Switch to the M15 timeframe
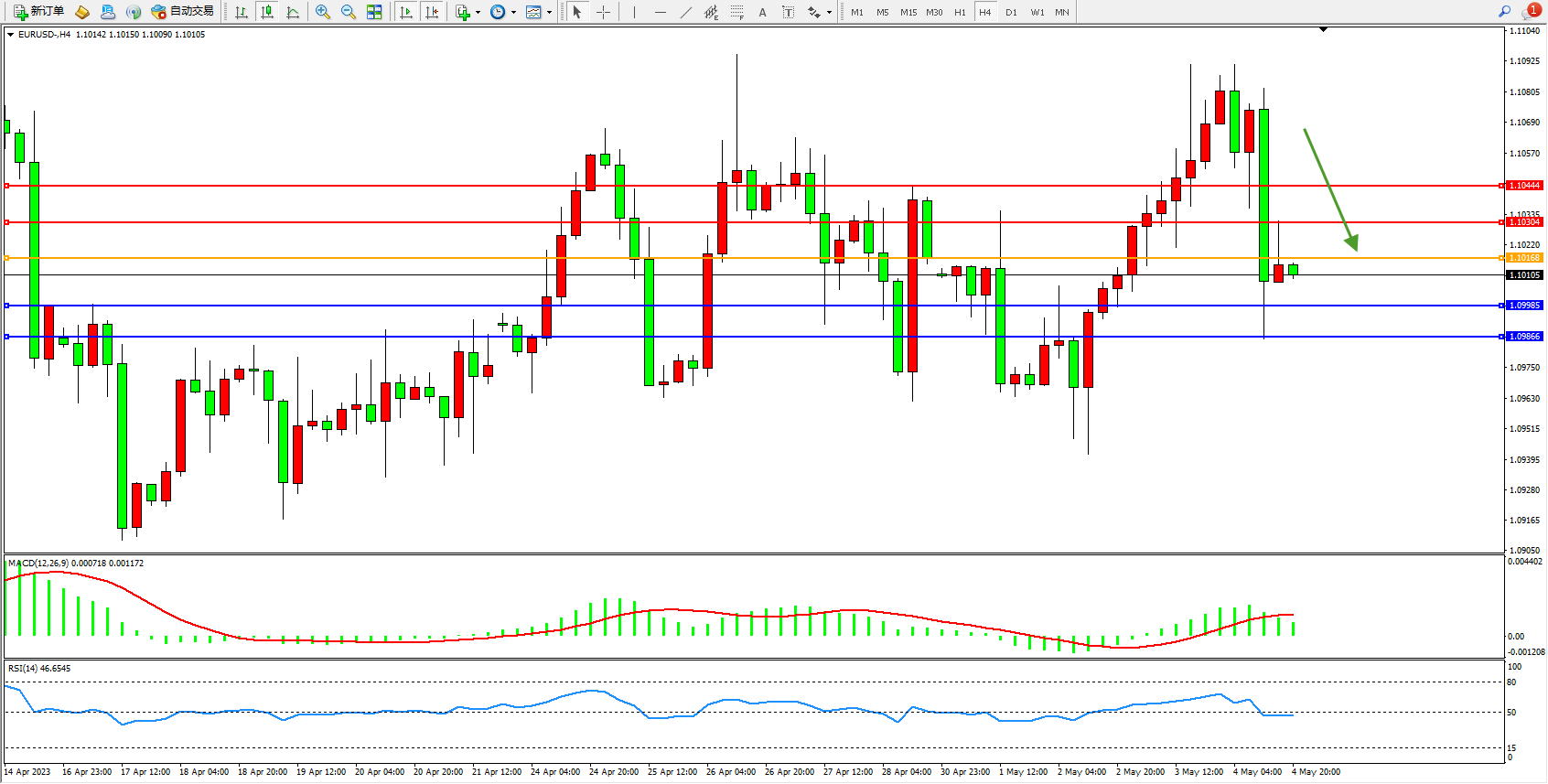This screenshot has width=1548, height=784. pyautogui.click(x=908, y=12)
